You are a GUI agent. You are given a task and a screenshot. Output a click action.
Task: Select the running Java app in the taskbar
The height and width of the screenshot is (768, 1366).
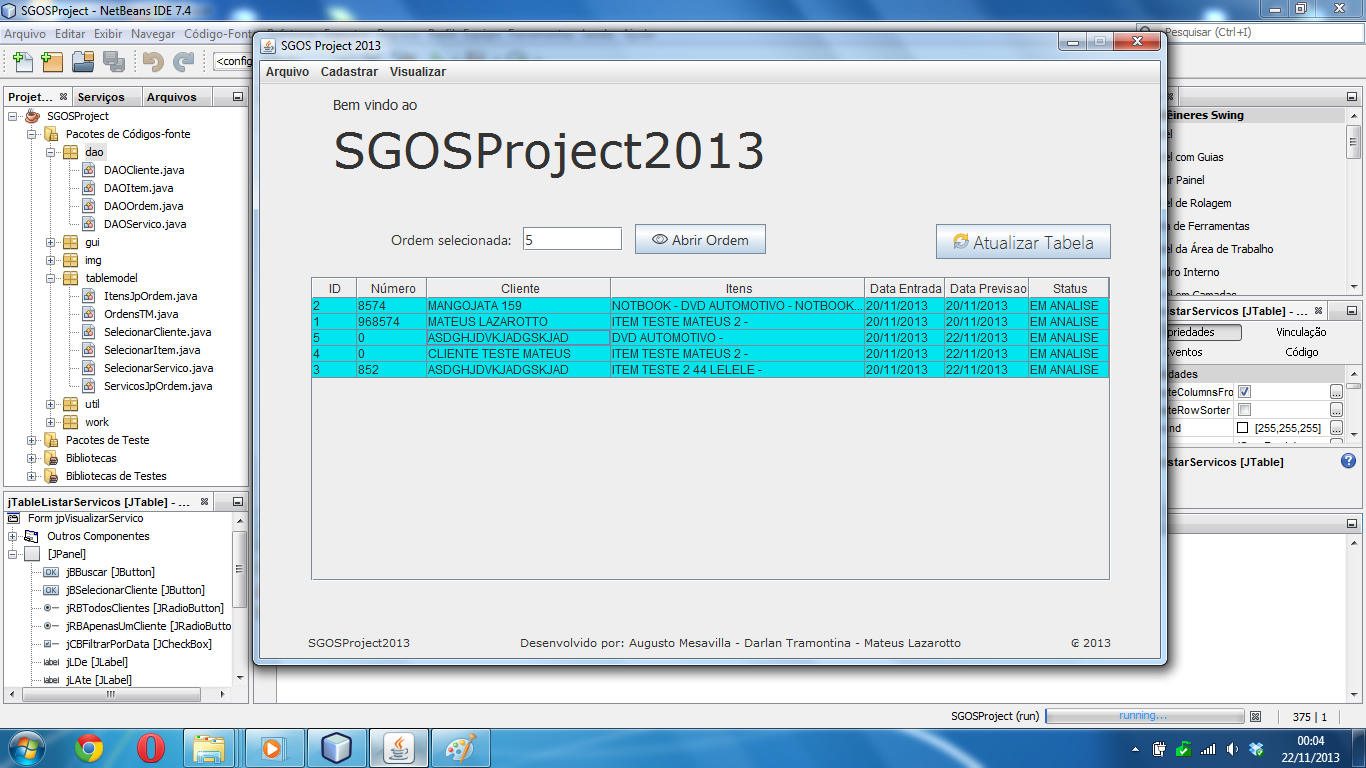399,747
